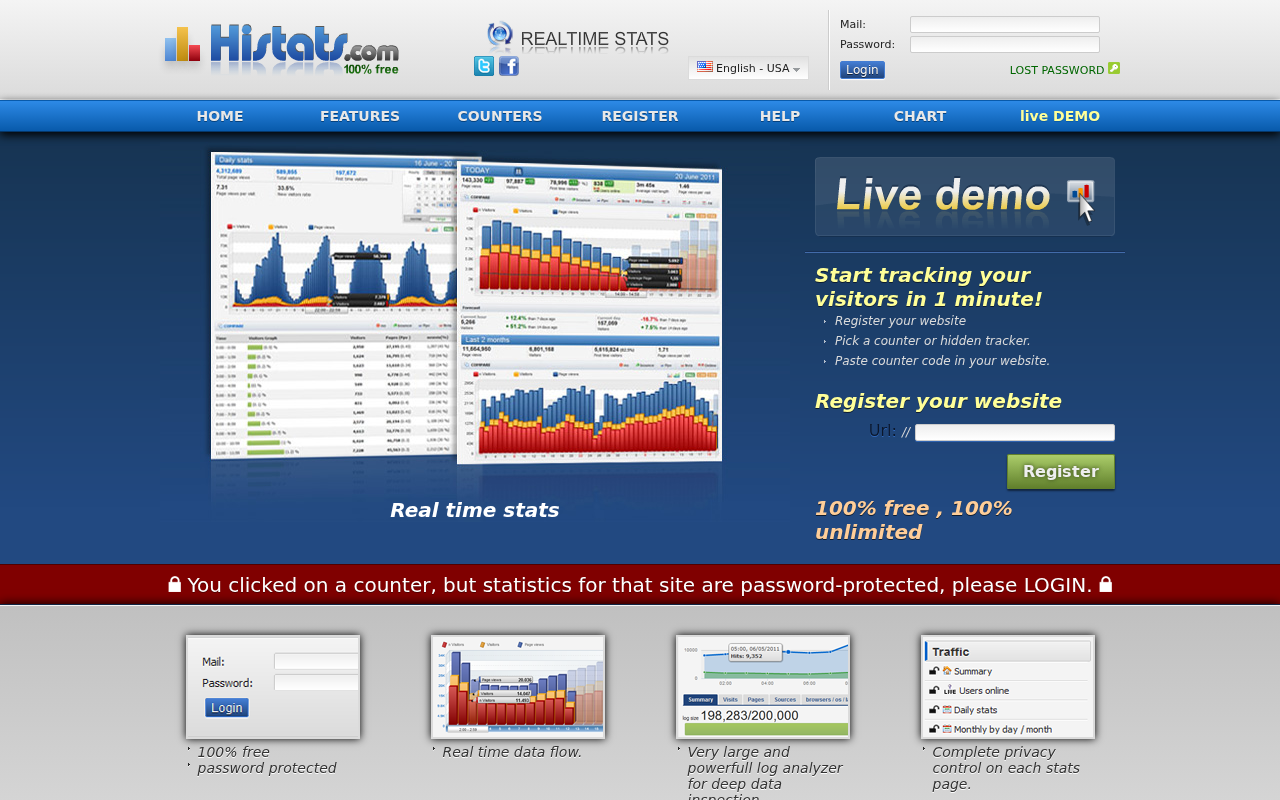This screenshot has width=1280, height=800.
Task: Open the CHART menu item
Action: 920,116
